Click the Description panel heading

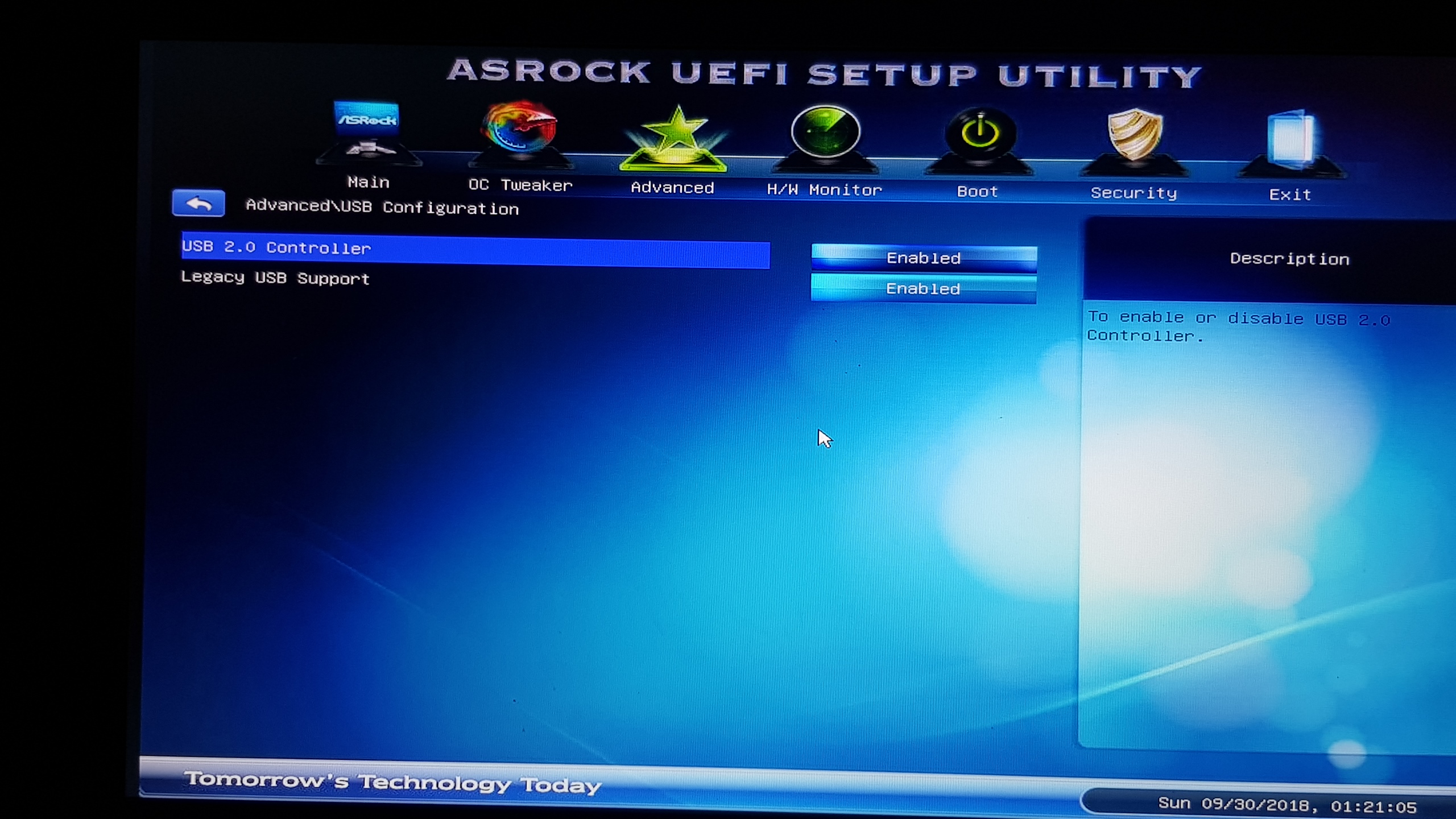click(x=1289, y=259)
